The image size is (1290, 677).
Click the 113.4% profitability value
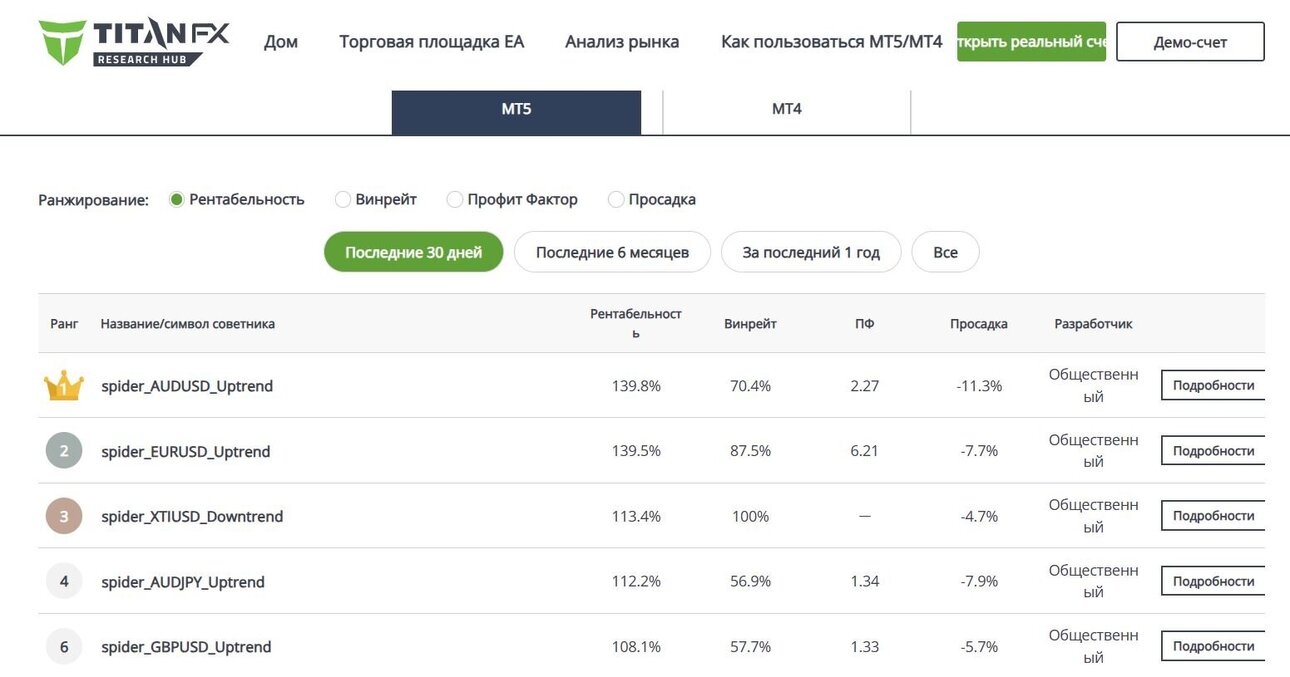coord(636,516)
